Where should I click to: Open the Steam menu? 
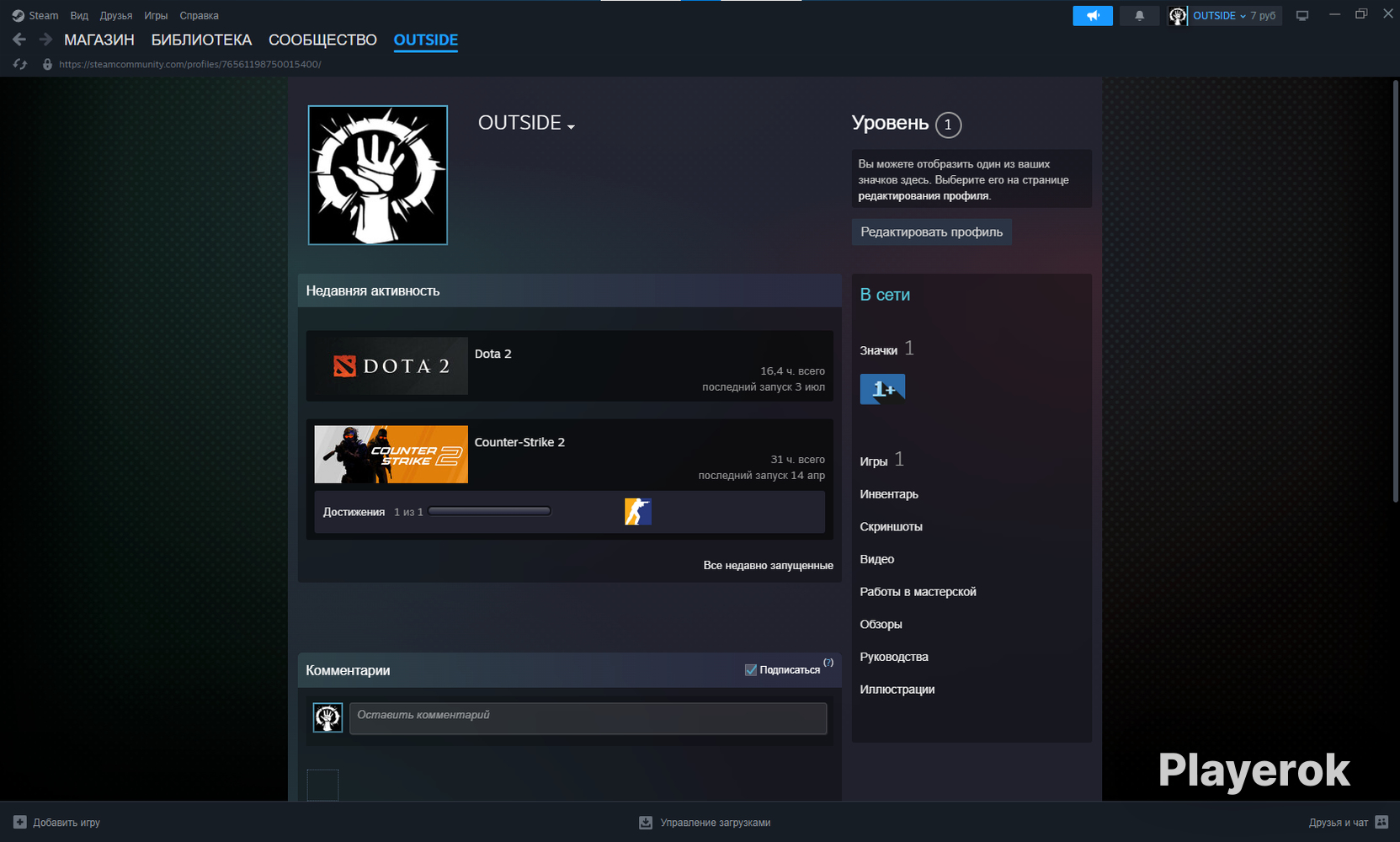coord(44,16)
